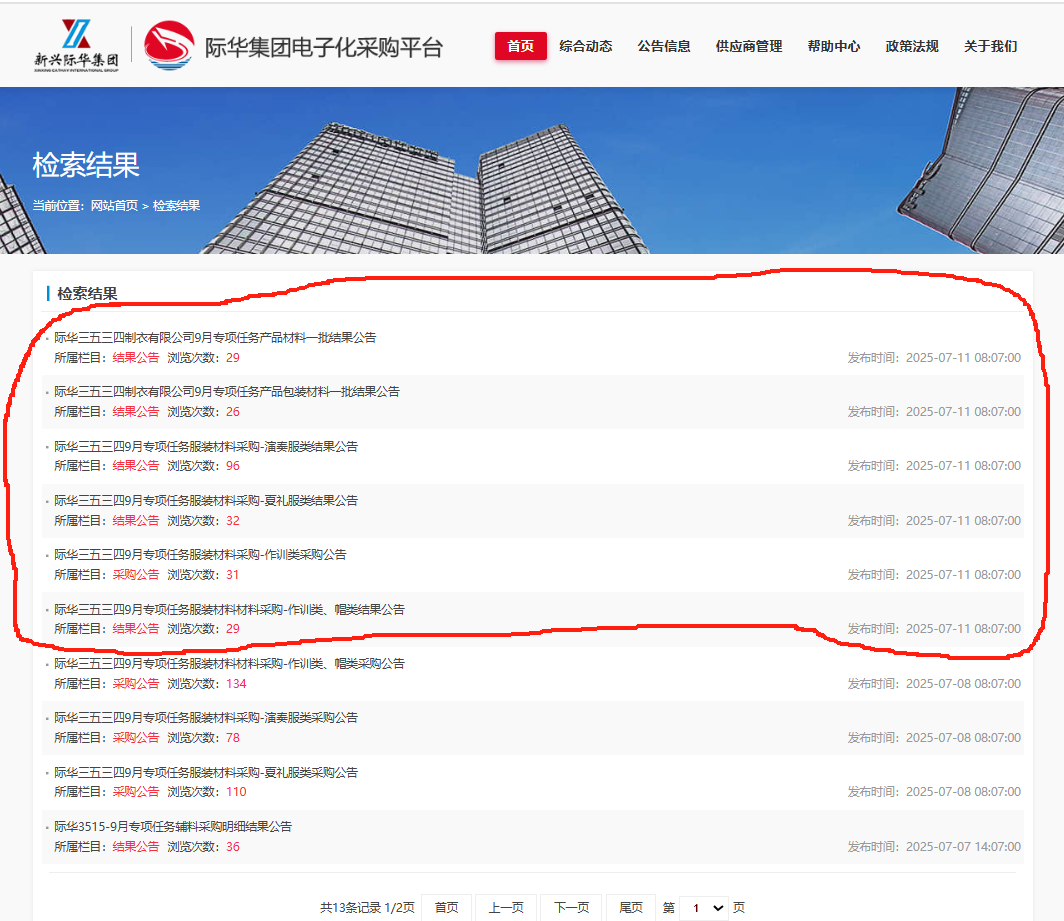The image size is (1064, 921).
Task: Select 供应商管理 in the top menu
Action: click(748, 46)
